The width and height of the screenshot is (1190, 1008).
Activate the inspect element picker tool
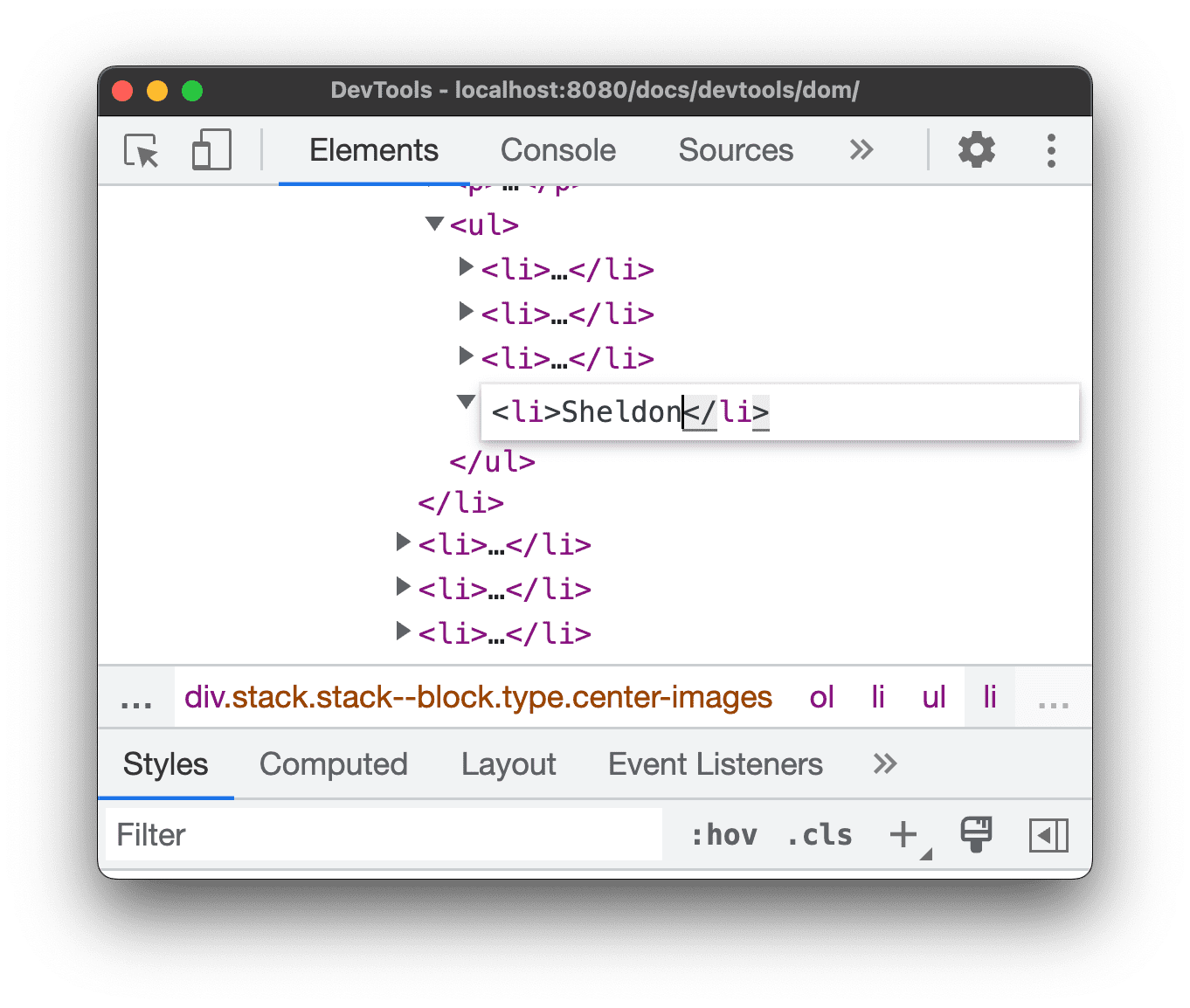[142, 151]
